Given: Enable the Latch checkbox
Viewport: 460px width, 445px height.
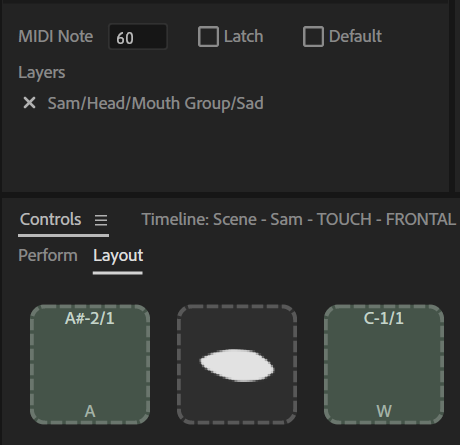Looking at the screenshot, I should [208, 36].
